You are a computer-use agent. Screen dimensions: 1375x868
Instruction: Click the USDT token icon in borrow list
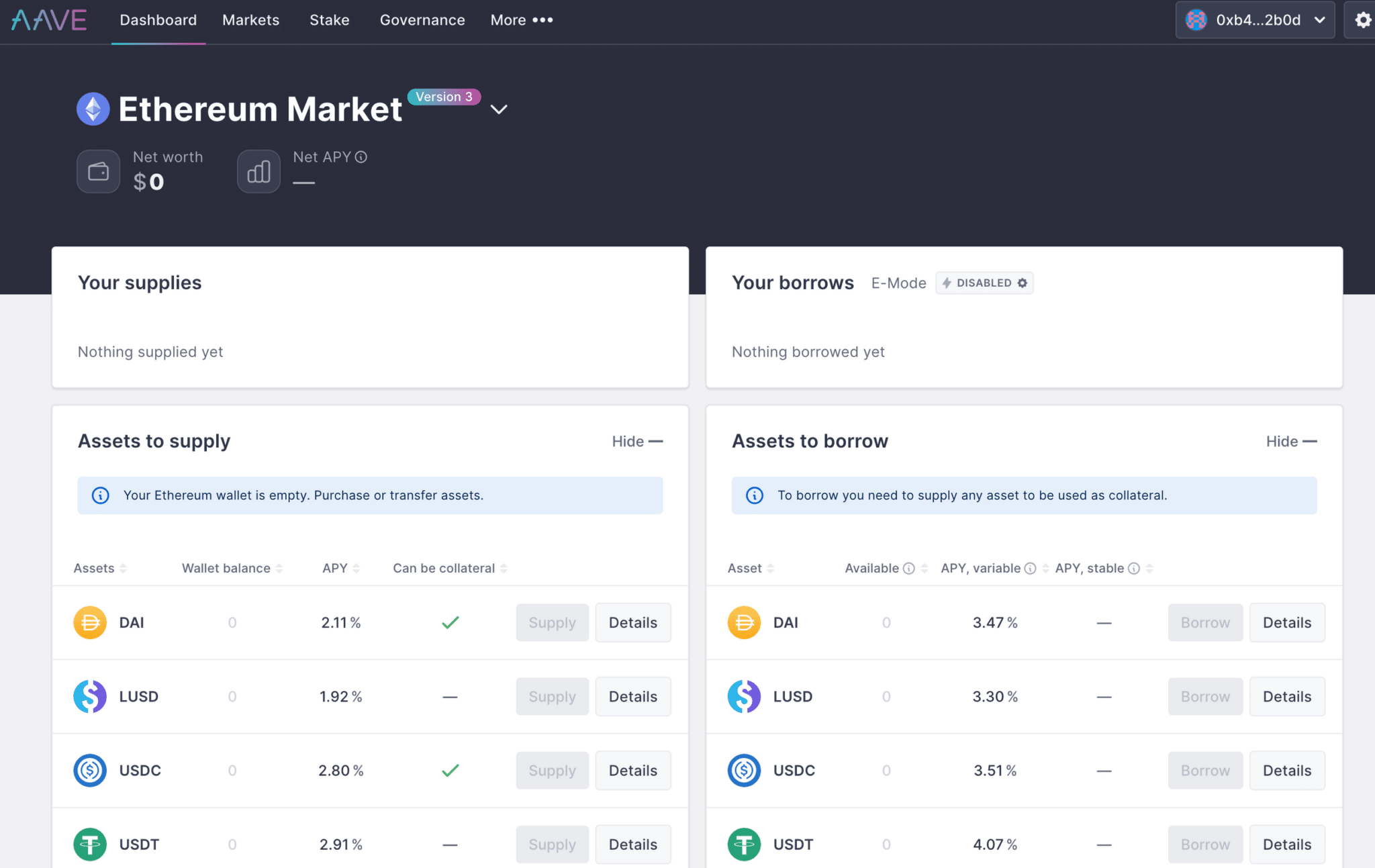tap(744, 844)
